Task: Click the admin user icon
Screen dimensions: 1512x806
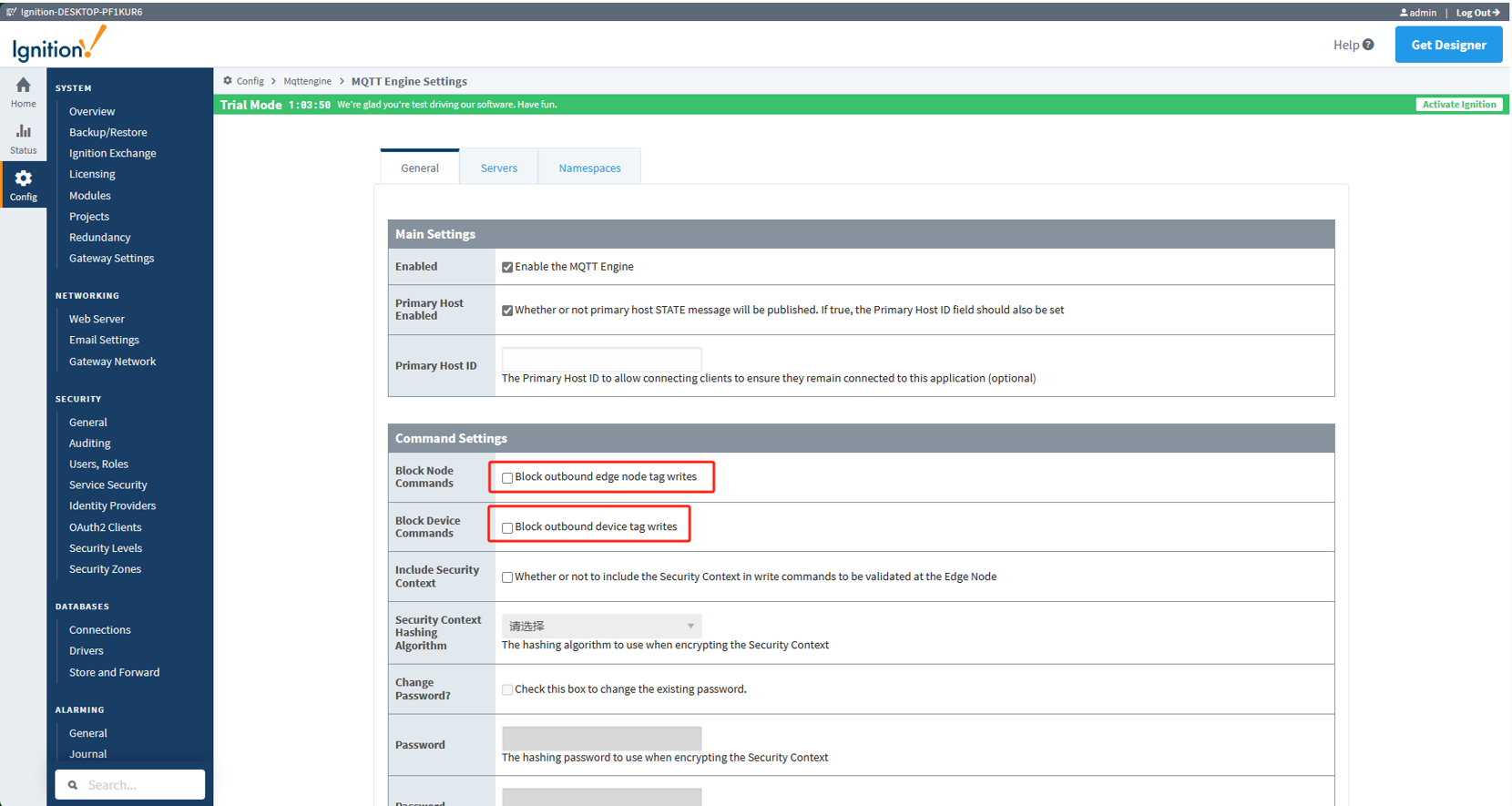Action: coord(1404,13)
